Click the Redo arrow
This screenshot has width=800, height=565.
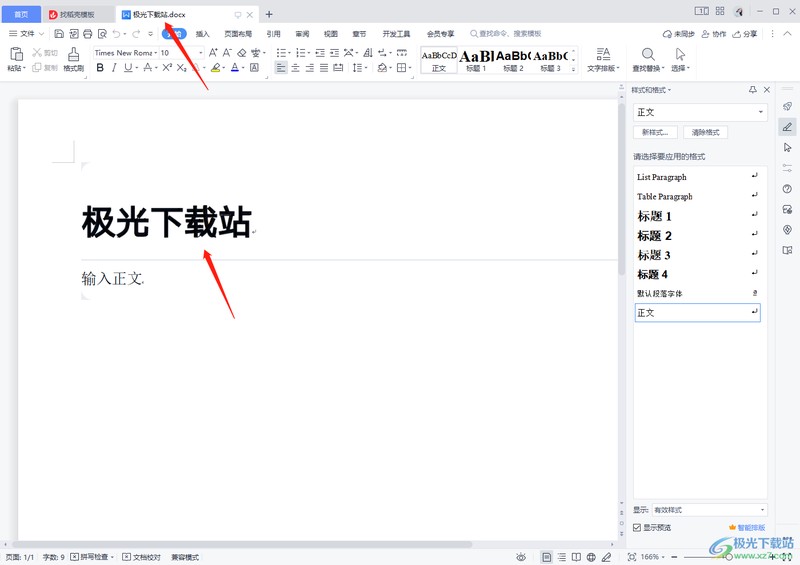[136, 34]
